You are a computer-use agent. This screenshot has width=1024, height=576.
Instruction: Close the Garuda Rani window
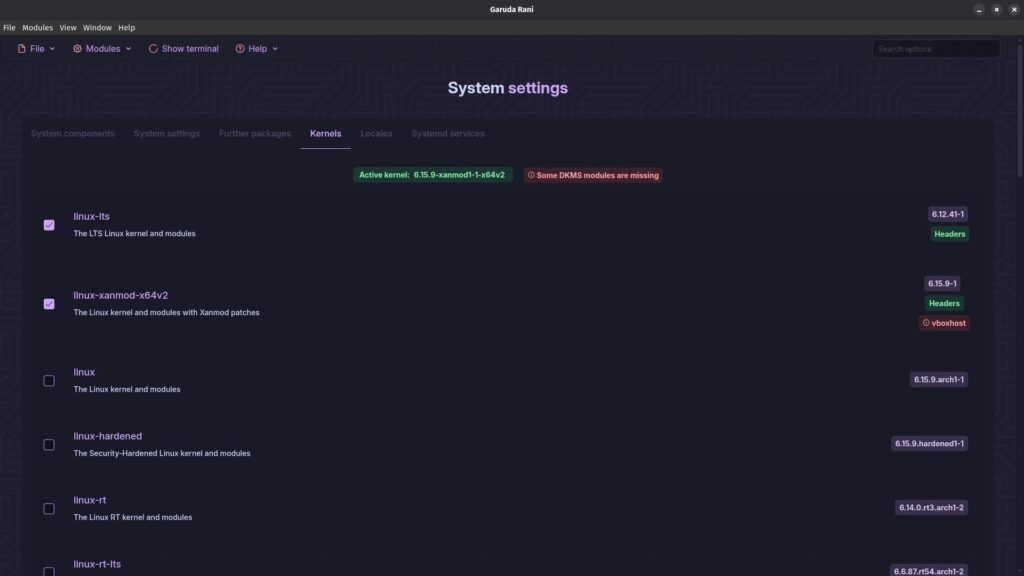click(1014, 10)
